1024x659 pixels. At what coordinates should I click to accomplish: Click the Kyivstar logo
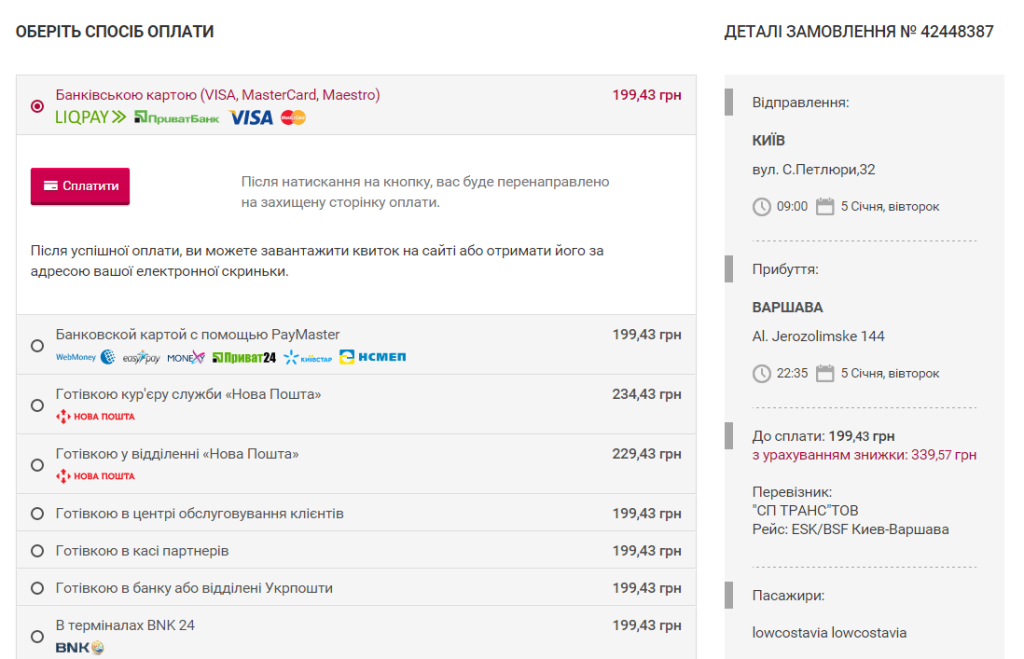pyautogui.click(x=308, y=357)
